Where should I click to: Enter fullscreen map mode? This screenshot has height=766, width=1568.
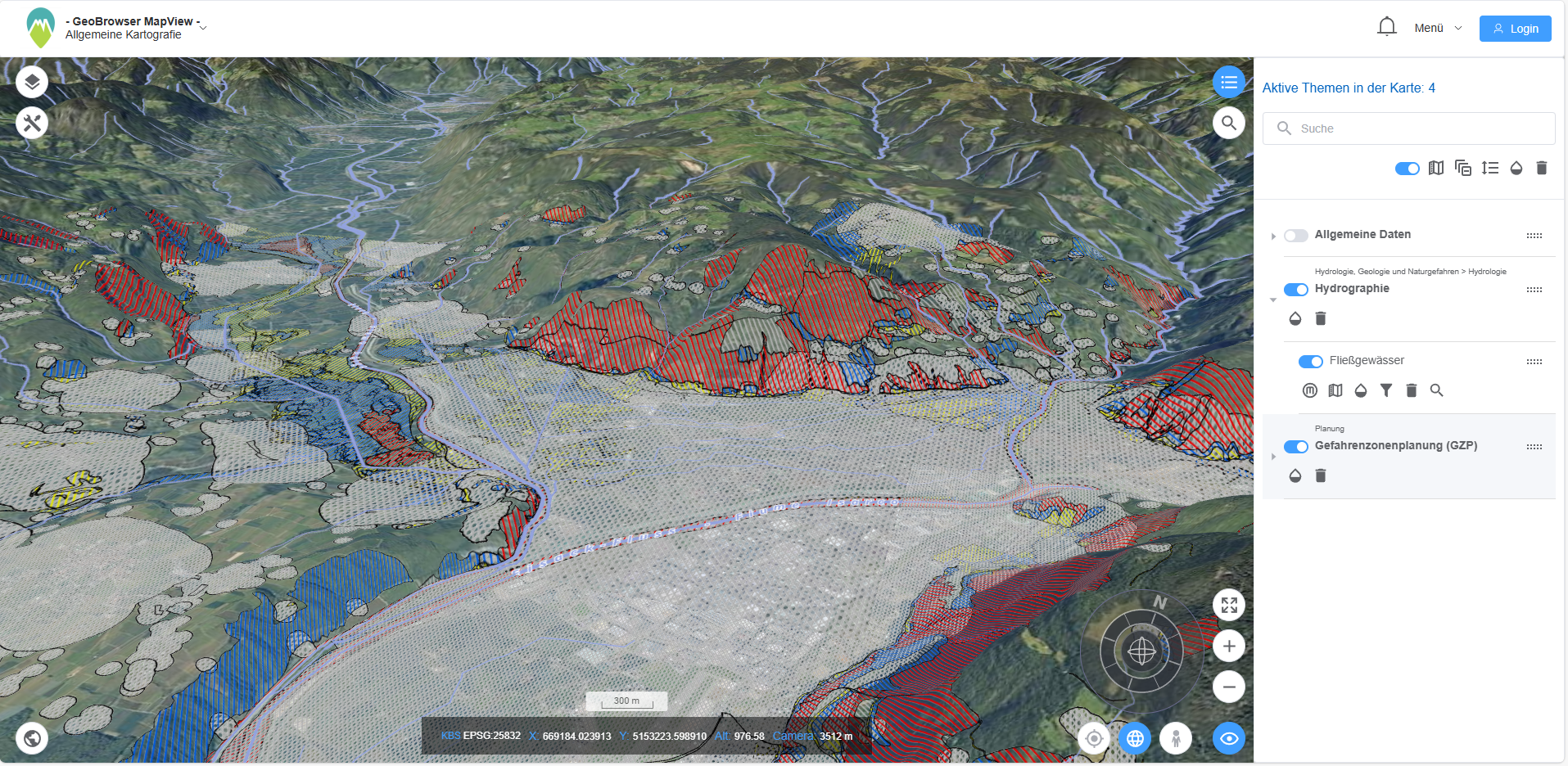(1228, 606)
